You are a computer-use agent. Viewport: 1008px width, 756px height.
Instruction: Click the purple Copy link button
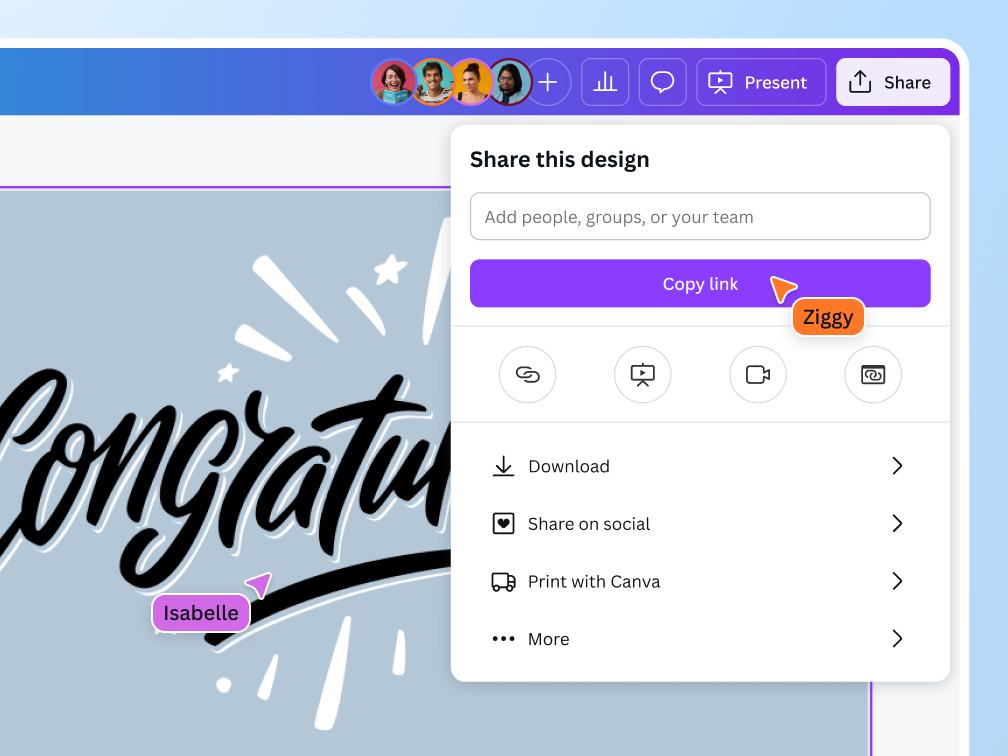click(x=700, y=284)
